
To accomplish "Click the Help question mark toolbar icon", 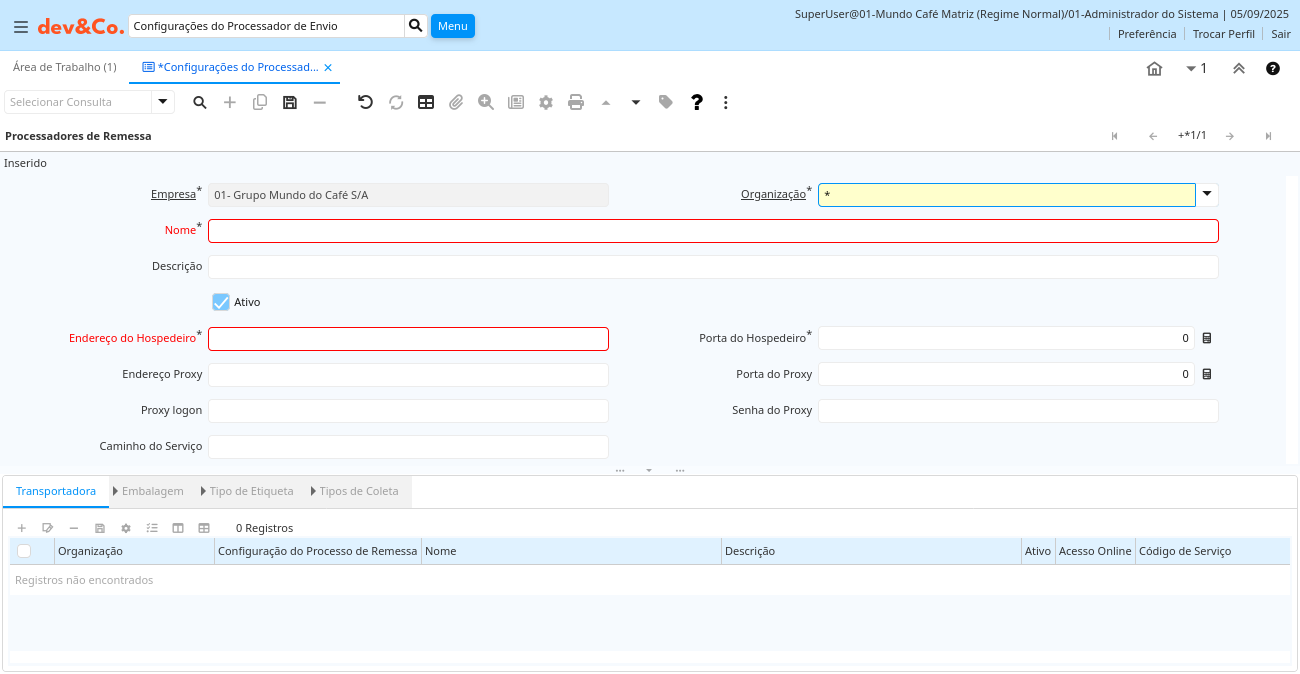I will point(697,102).
